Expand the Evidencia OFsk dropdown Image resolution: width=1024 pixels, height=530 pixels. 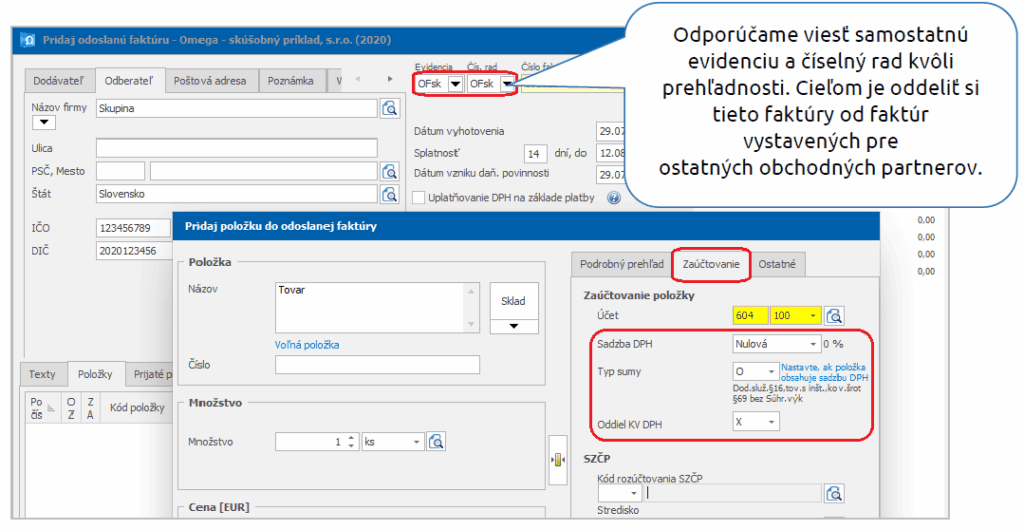tap(455, 84)
